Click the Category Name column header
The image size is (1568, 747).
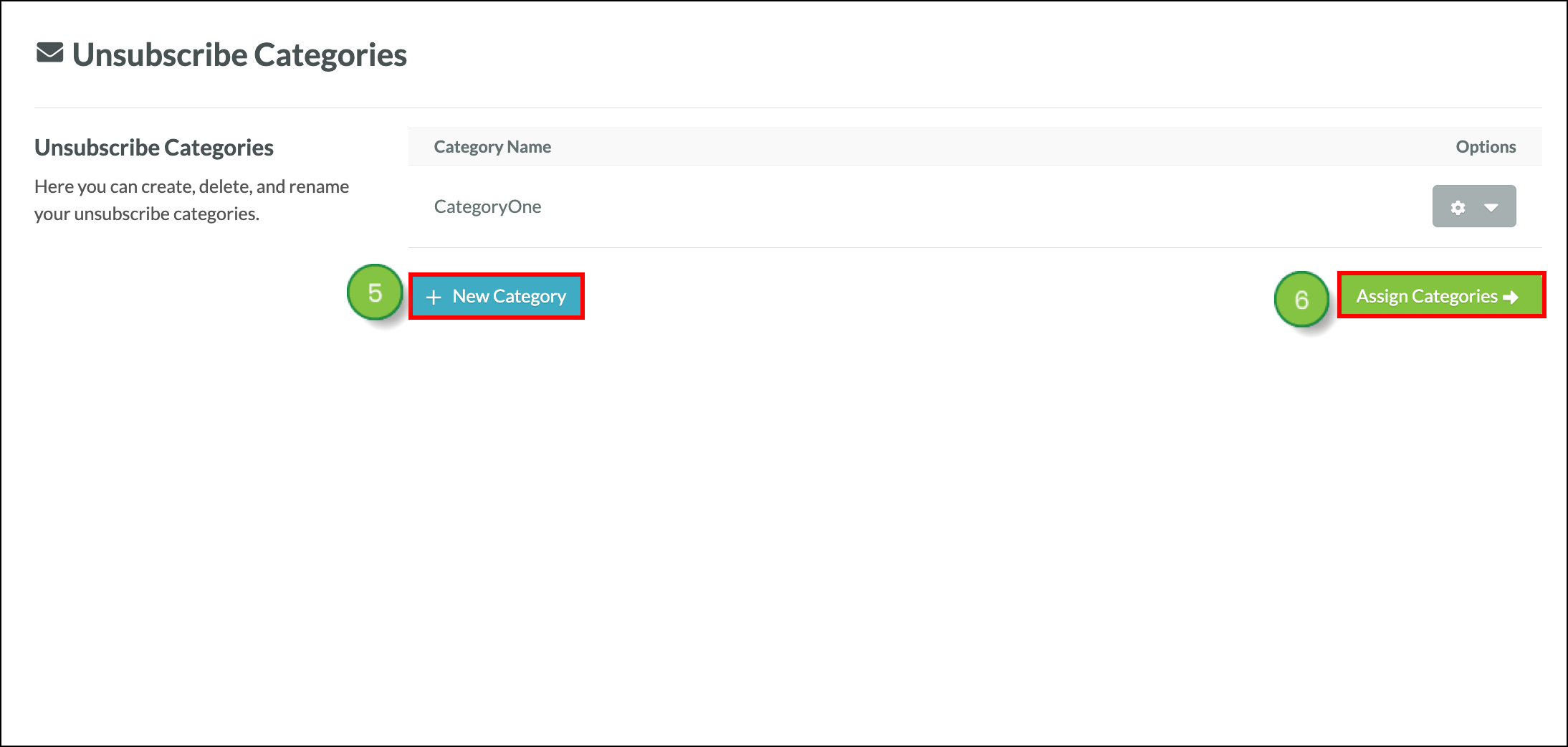click(492, 147)
